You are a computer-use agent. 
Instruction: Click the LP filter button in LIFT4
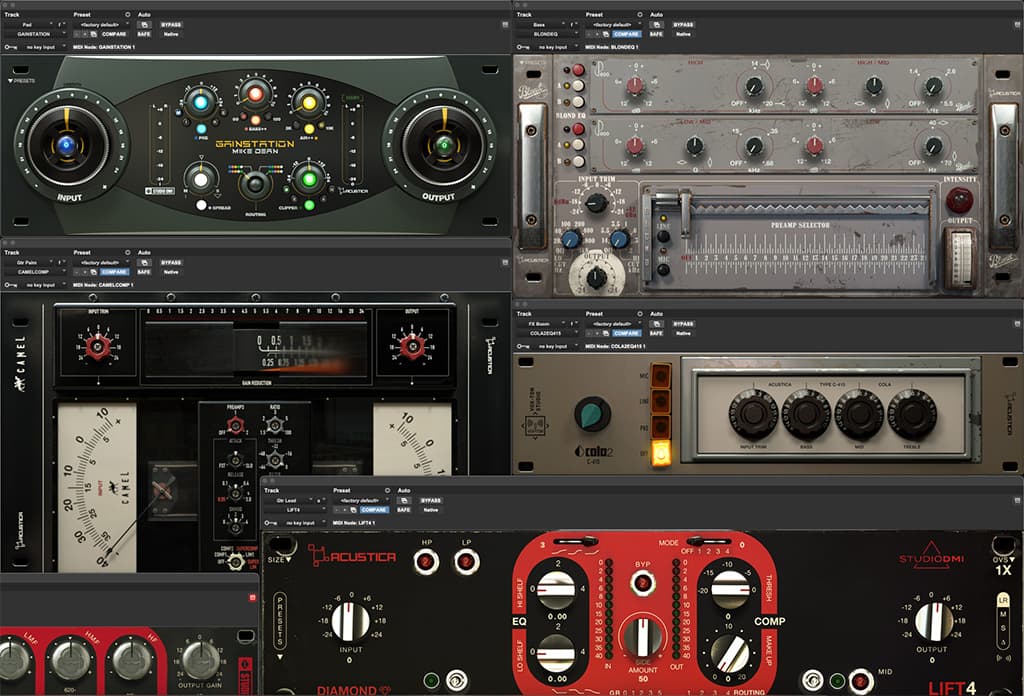tap(466, 562)
